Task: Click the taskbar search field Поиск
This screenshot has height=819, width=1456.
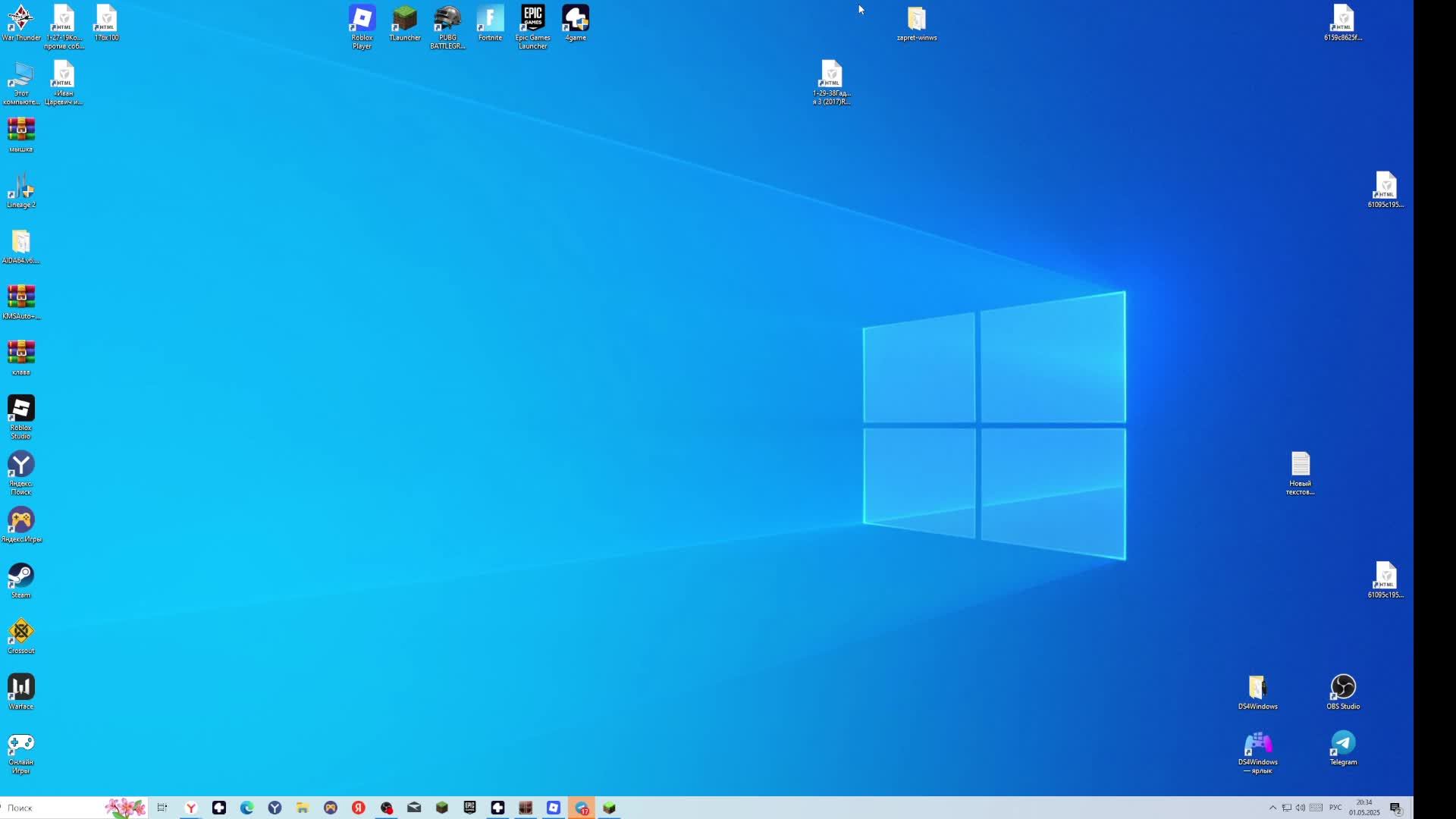Action: click(53, 808)
